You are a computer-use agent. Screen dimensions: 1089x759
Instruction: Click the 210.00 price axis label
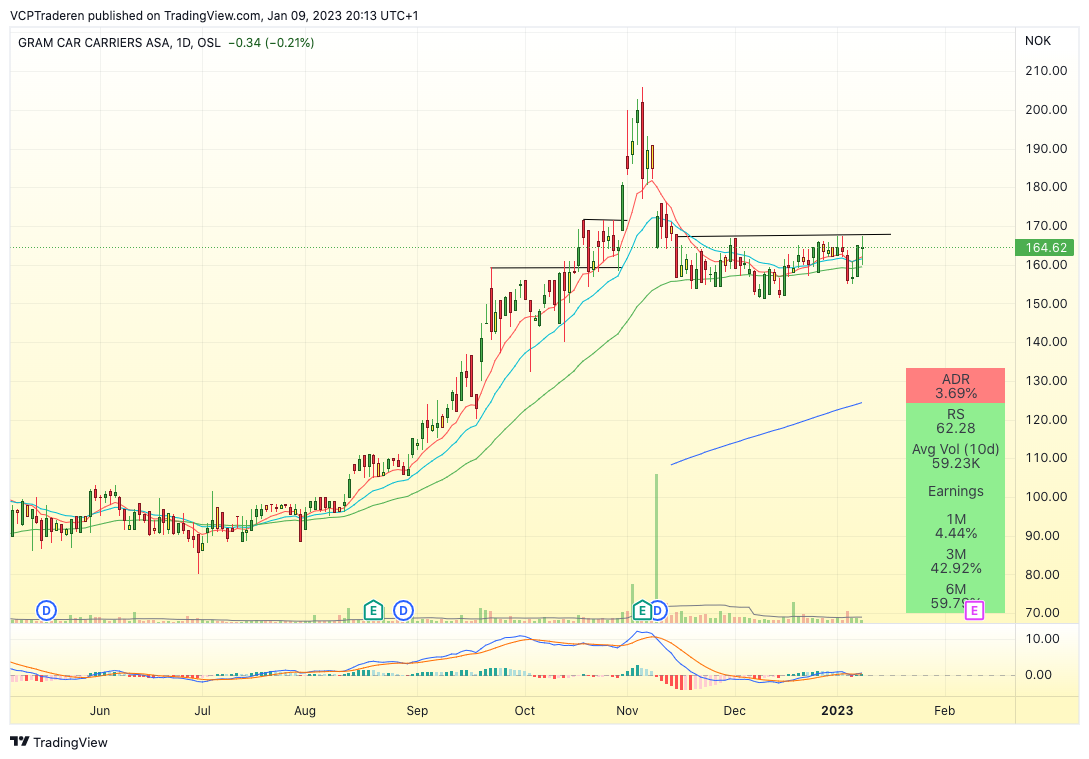[1046, 71]
